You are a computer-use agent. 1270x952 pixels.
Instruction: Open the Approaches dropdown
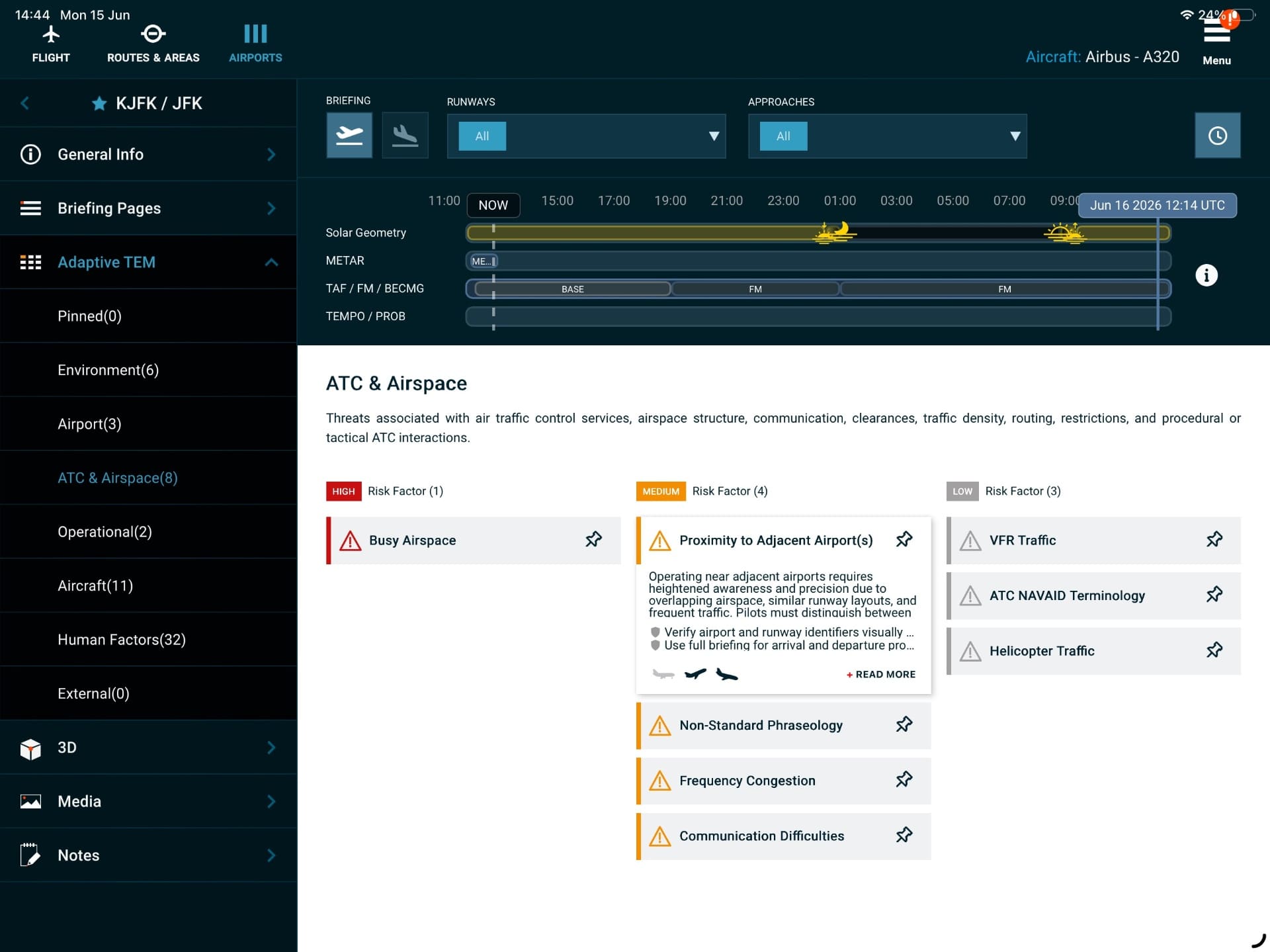(x=887, y=136)
